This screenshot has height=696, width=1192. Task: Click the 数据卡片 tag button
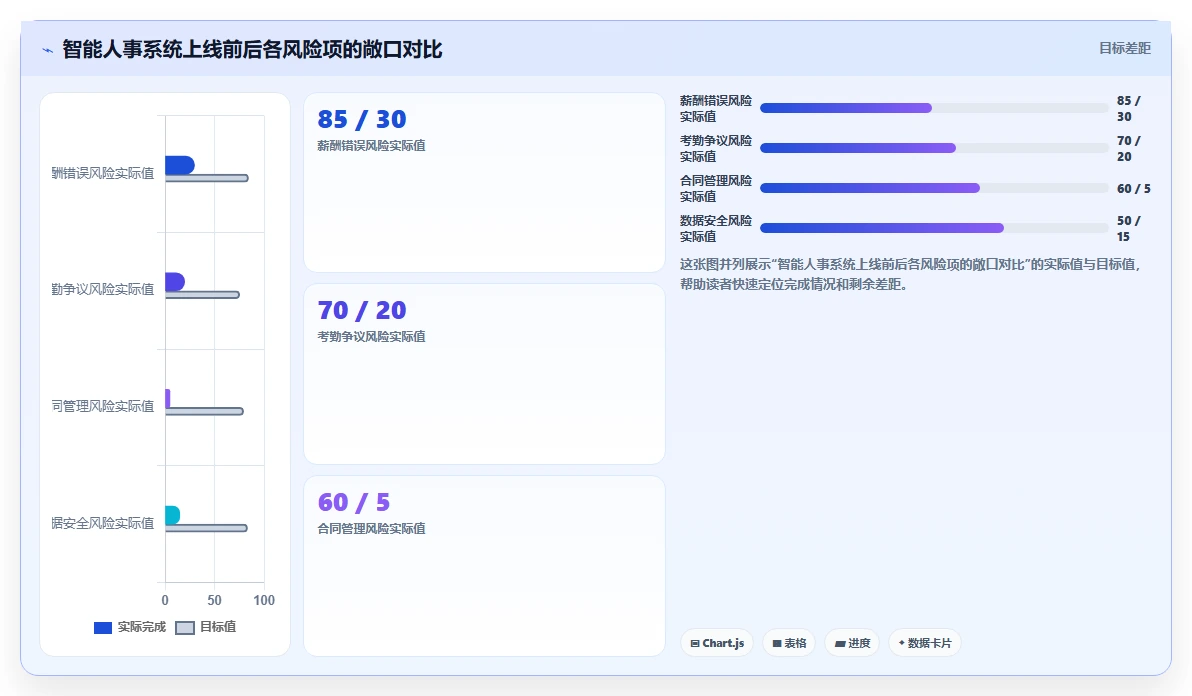(x=924, y=643)
